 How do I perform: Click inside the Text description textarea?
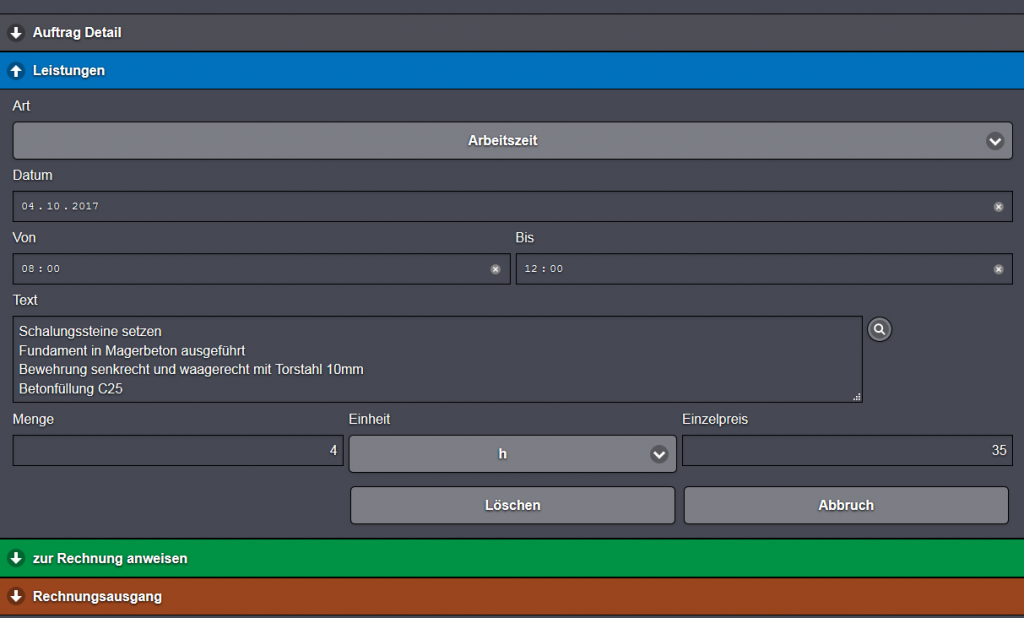(436, 359)
